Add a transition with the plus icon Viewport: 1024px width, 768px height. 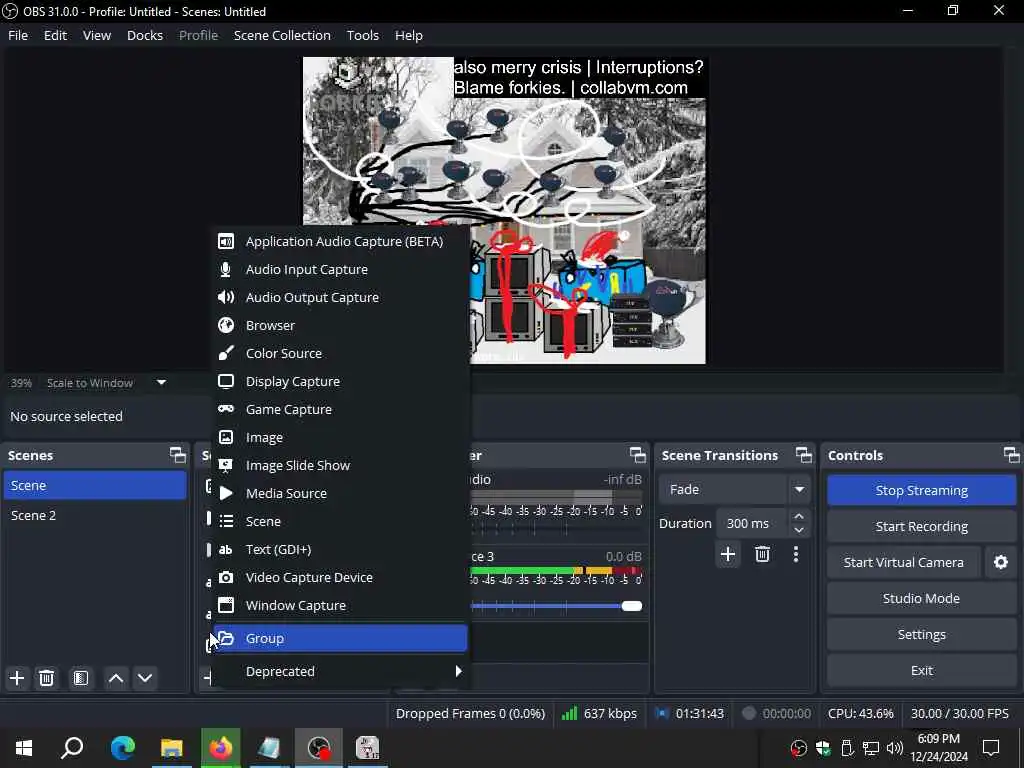(x=728, y=554)
